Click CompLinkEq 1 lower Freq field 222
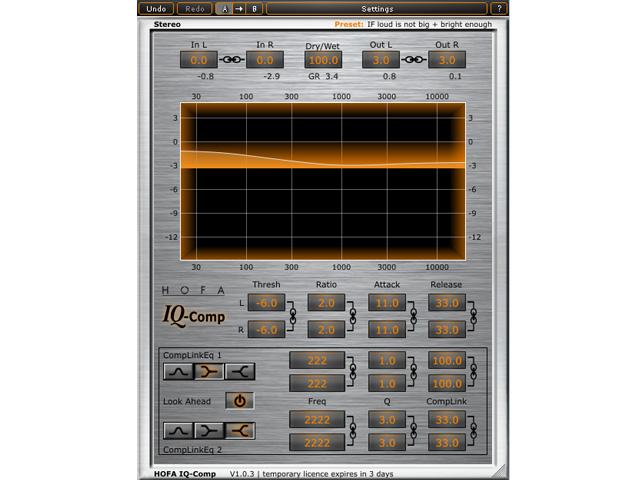The width and height of the screenshot is (640, 480). coord(317,384)
